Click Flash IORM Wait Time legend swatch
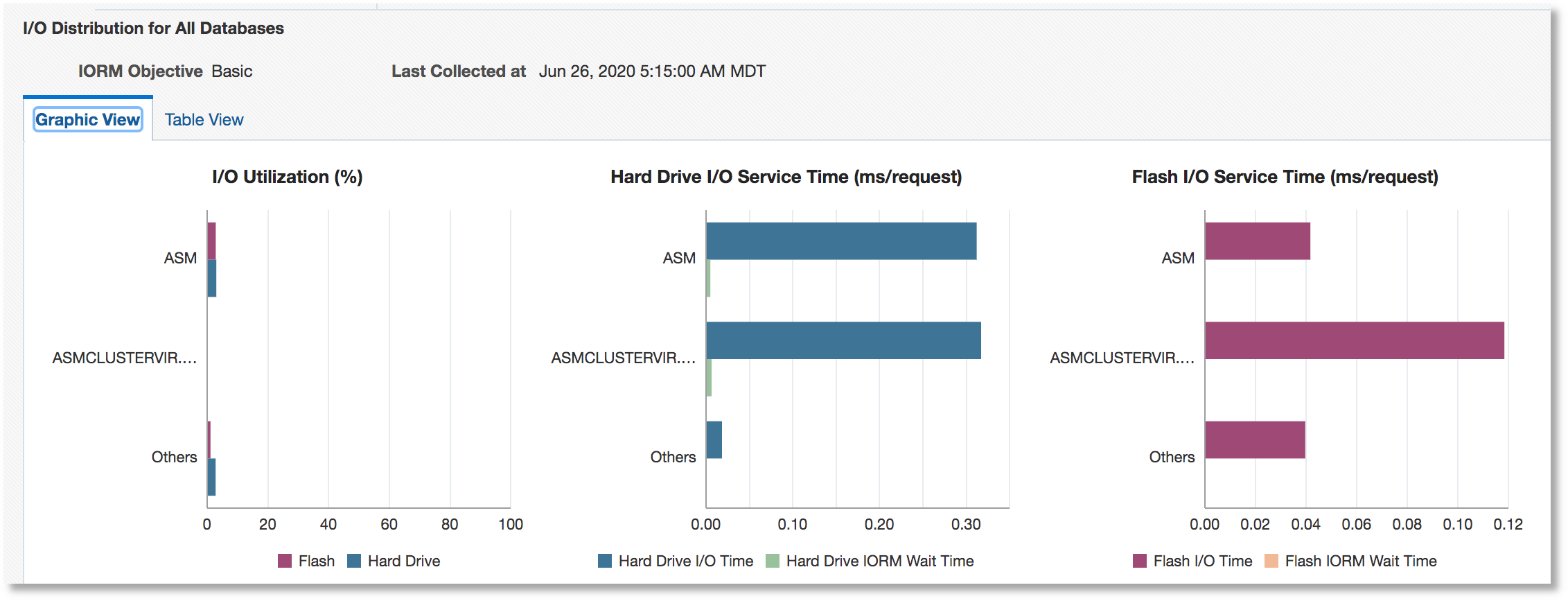The height and width of the screenshot is (601, 1568). click(1271, 561)
